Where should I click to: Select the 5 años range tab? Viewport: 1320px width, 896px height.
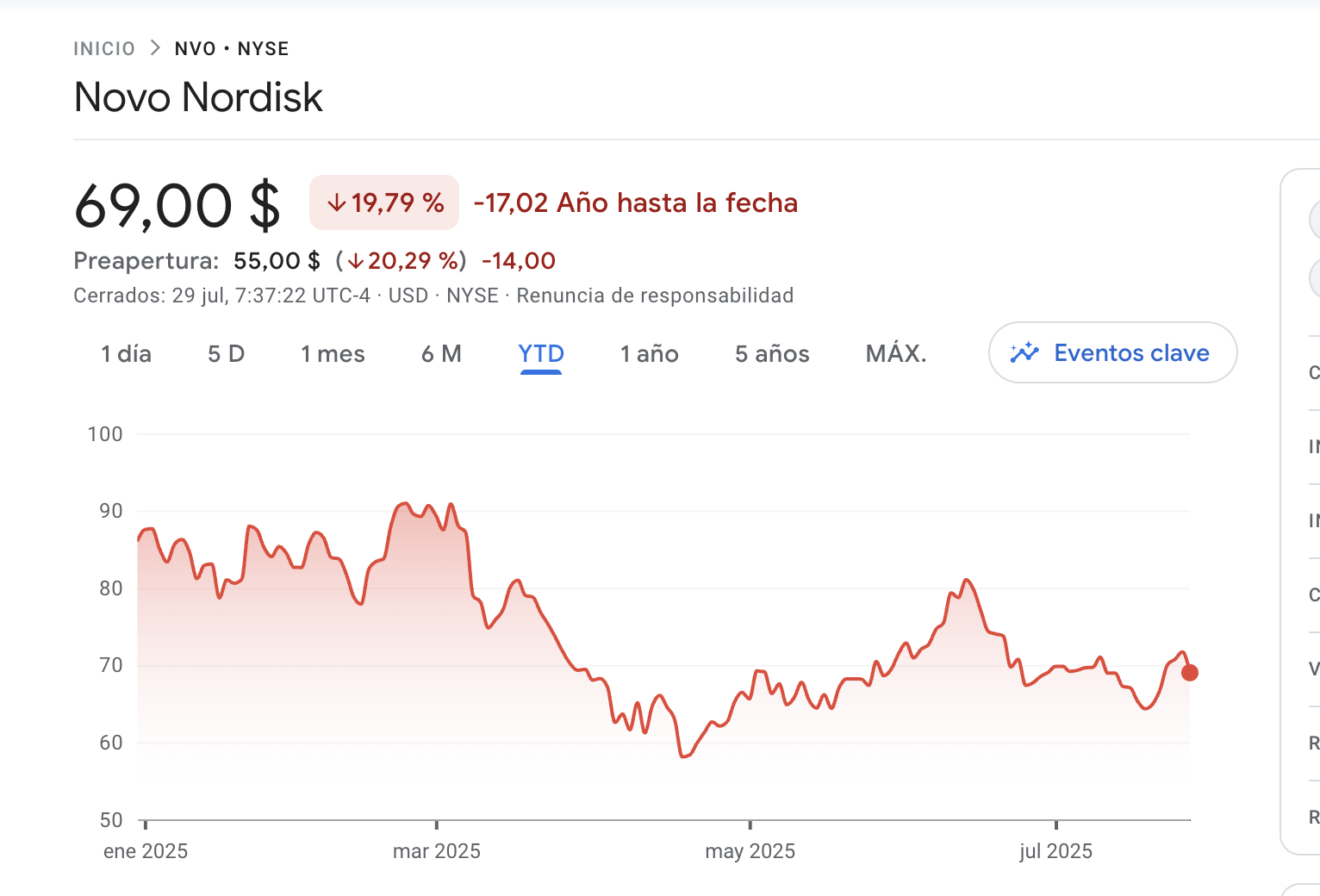point(772,354)
